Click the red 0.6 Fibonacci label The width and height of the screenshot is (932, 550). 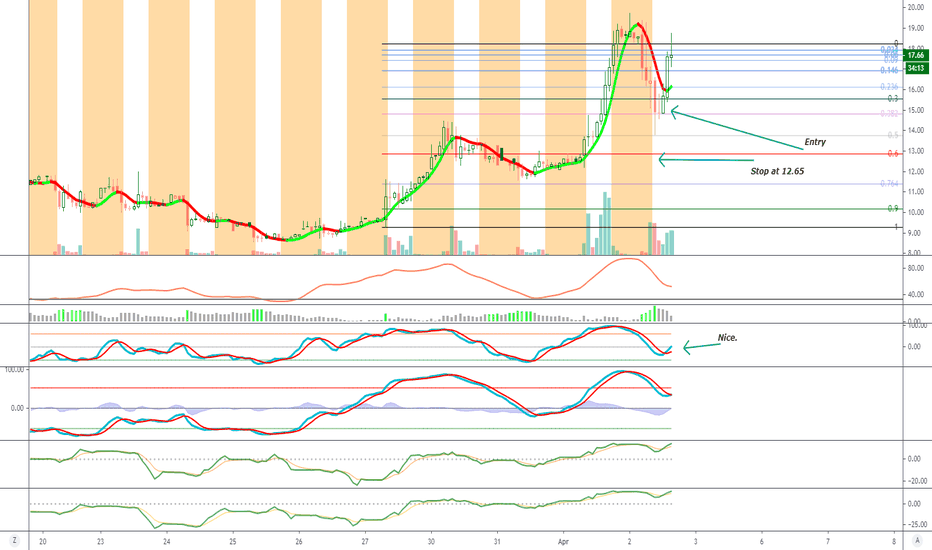[893, 153]
